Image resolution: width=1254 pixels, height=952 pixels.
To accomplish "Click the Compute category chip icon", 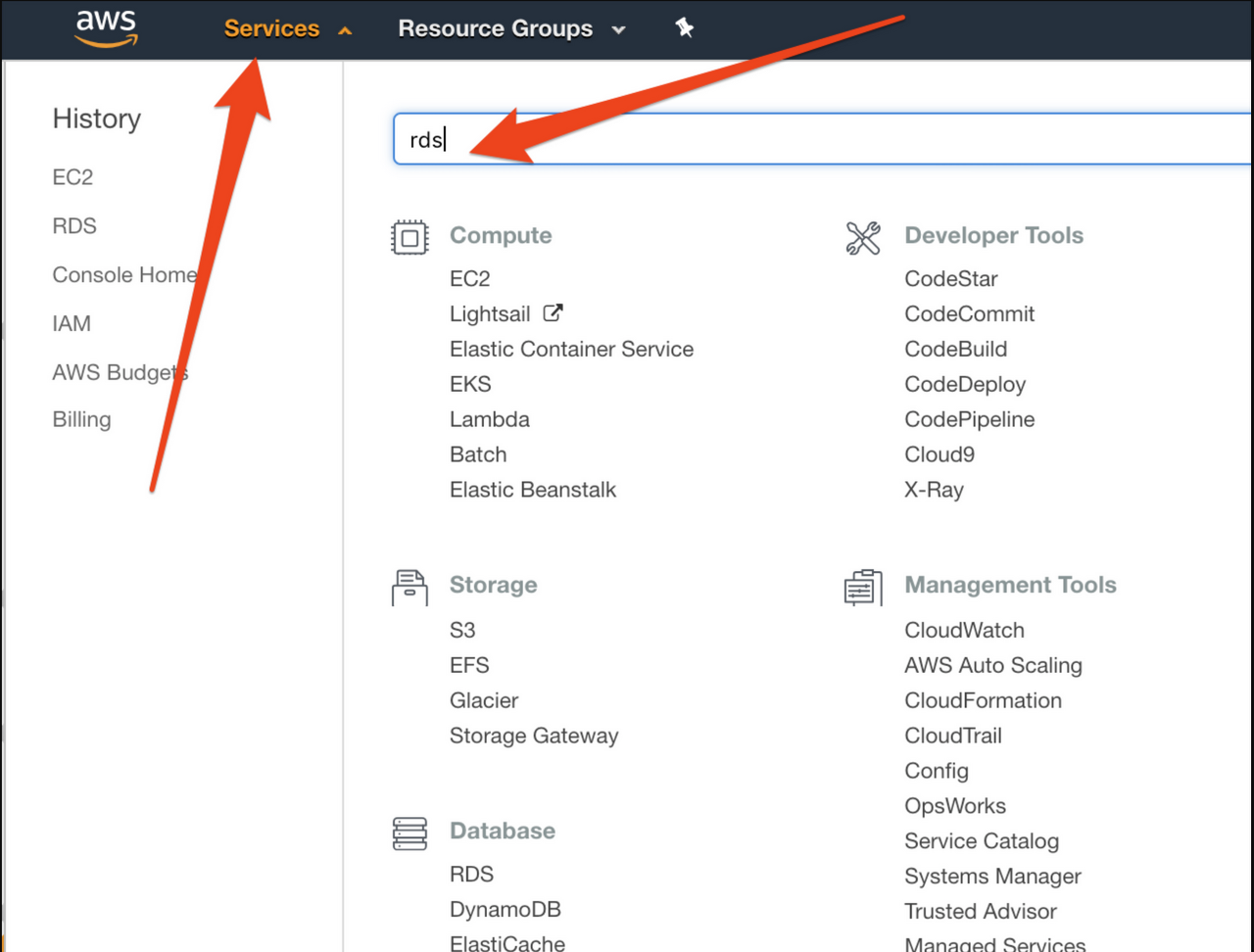I will pos(410,238).
